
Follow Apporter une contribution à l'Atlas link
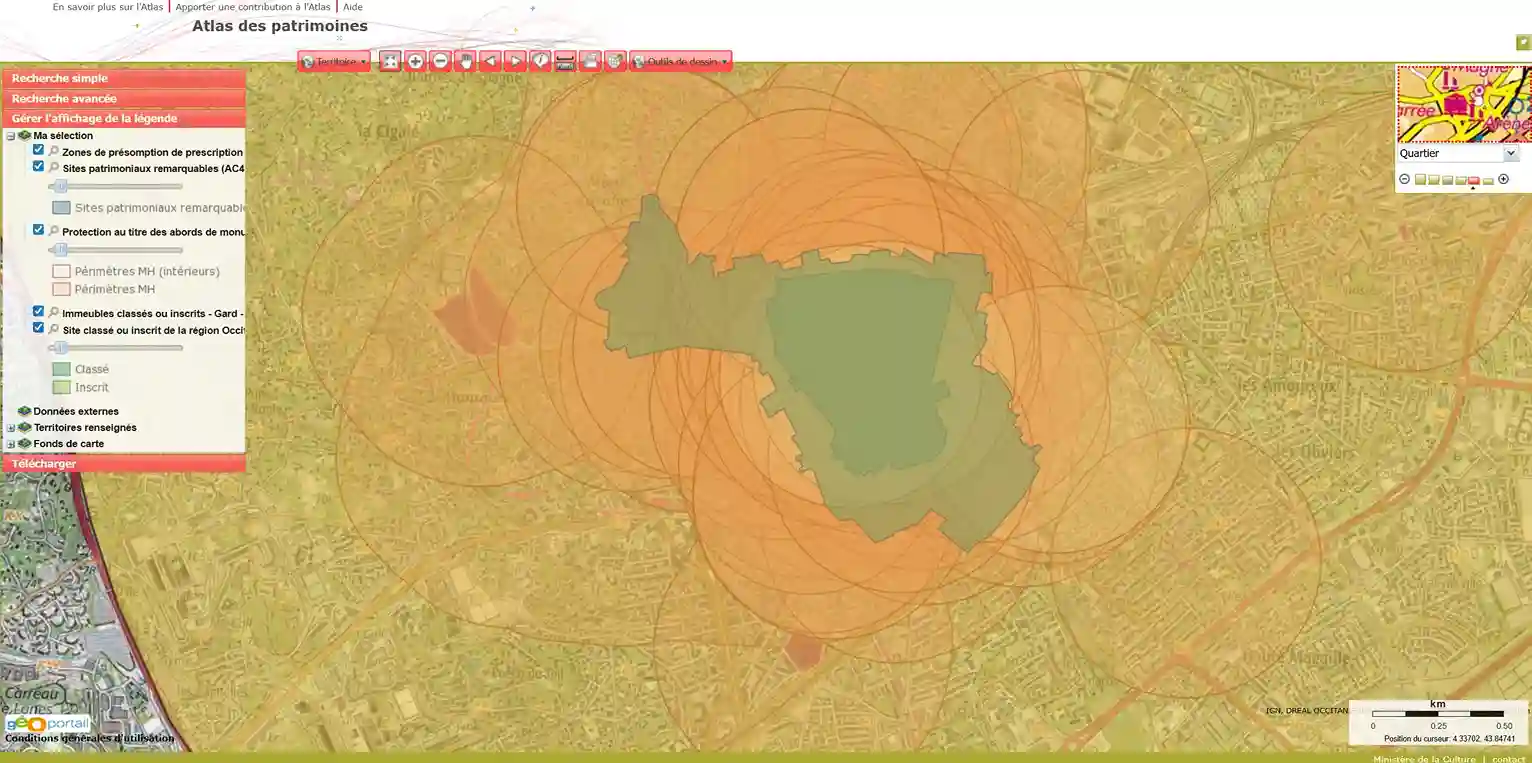pos(253,7)
